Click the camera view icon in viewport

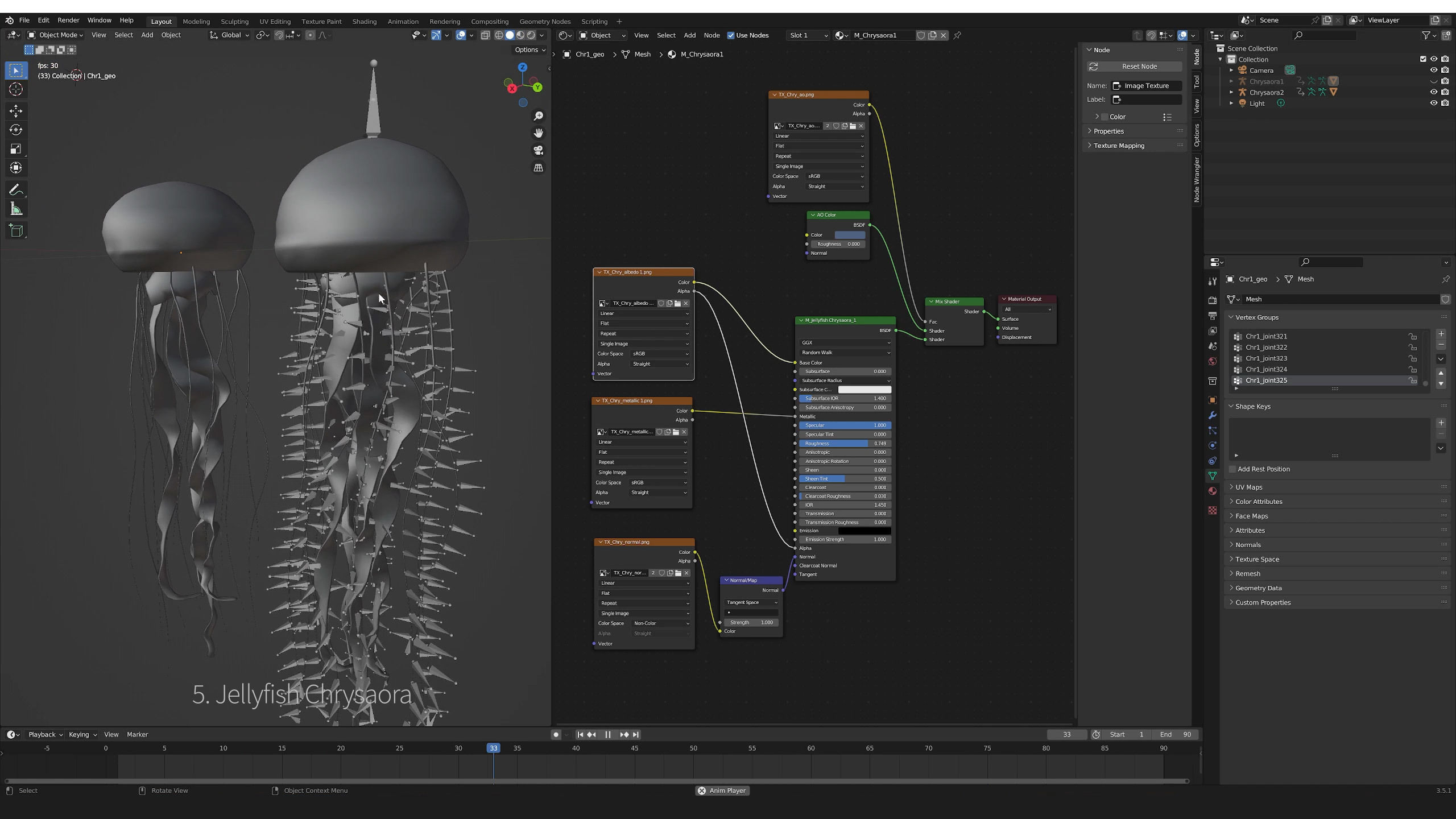[x=538, y=150]
